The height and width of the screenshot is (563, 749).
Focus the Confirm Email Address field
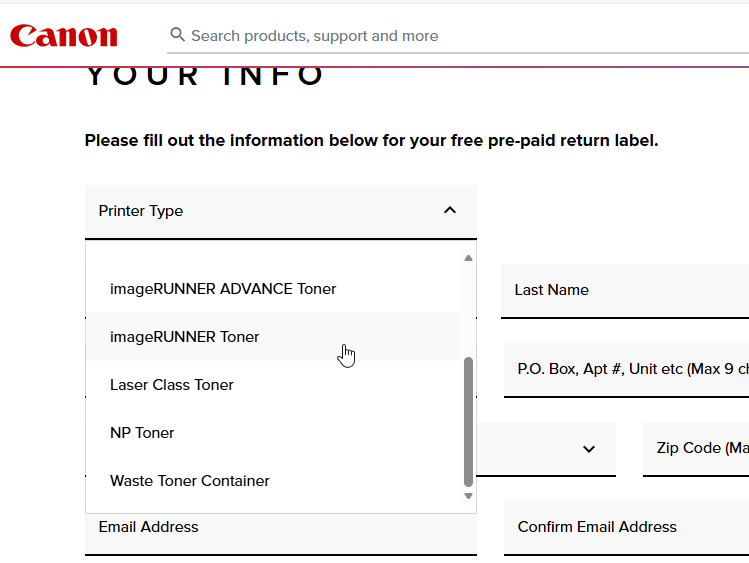coord(627,527)
